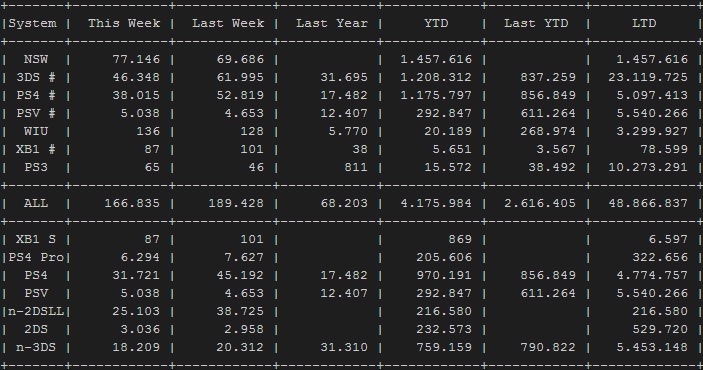703x370 pixels.
Task: Select the ALL totals row label
Action: 36,203
